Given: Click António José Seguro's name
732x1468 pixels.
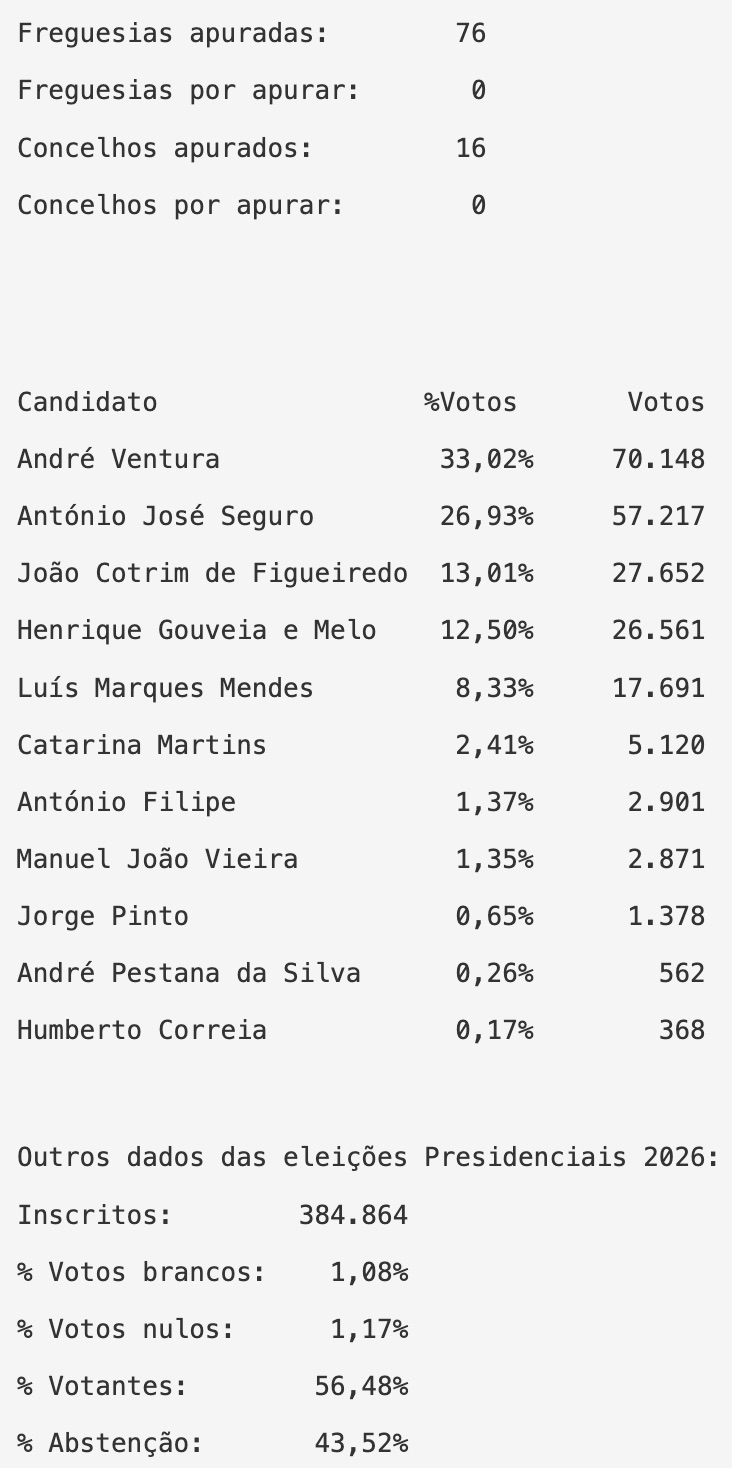Looking at the screenshot, I should pos(165,516).
